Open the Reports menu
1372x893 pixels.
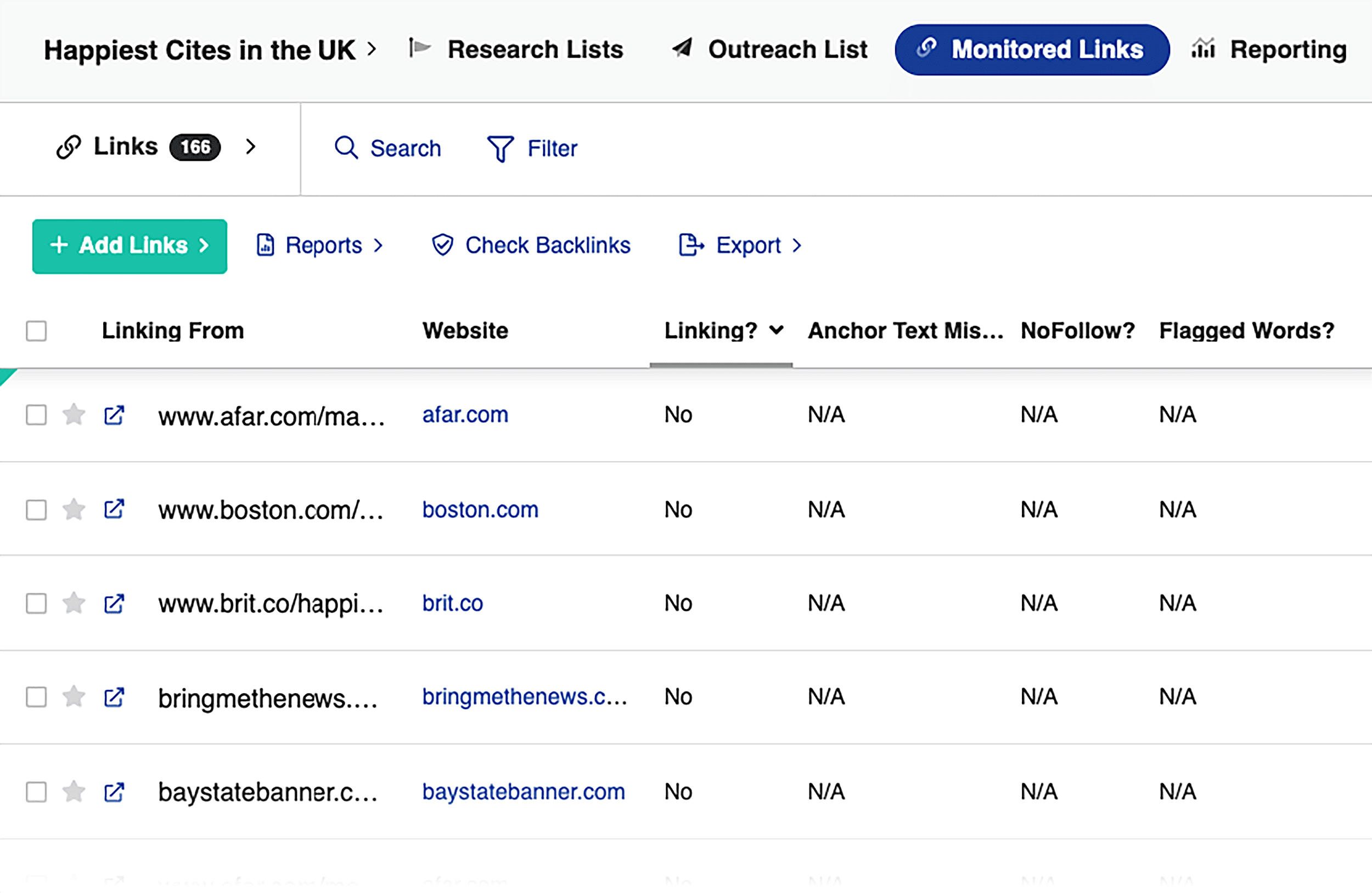click(320, 245)
